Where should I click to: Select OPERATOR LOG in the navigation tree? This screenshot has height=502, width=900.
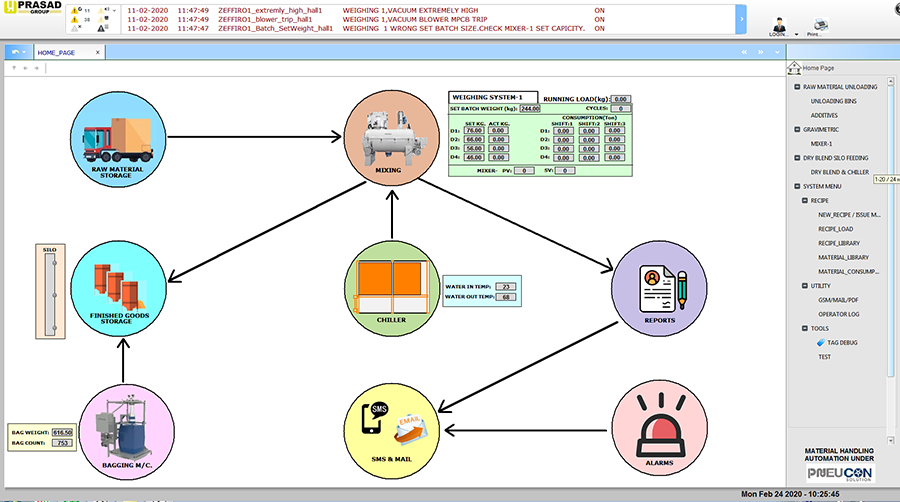[841, 314]
